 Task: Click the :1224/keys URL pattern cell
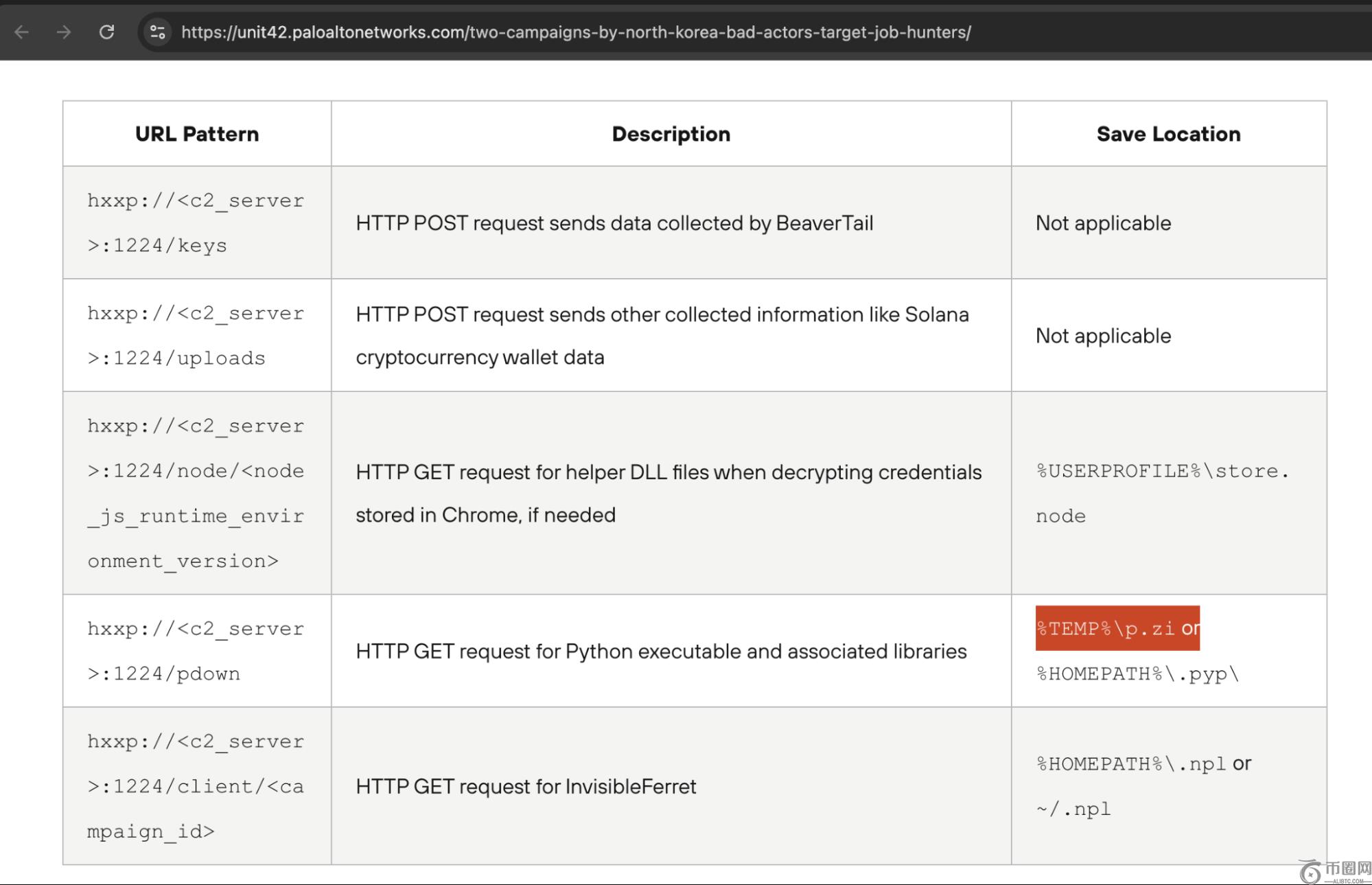click(196, 223)
